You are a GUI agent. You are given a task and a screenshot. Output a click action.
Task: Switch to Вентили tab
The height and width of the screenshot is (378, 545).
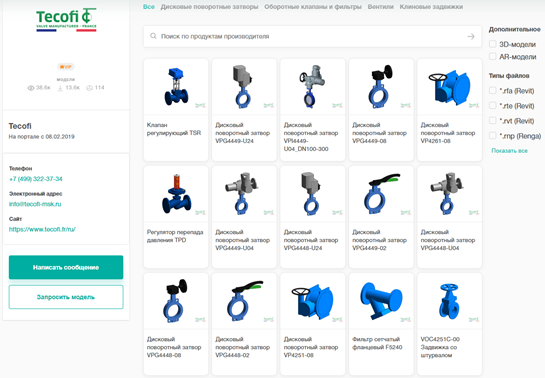pyautogui.click(x=381, y=7)
